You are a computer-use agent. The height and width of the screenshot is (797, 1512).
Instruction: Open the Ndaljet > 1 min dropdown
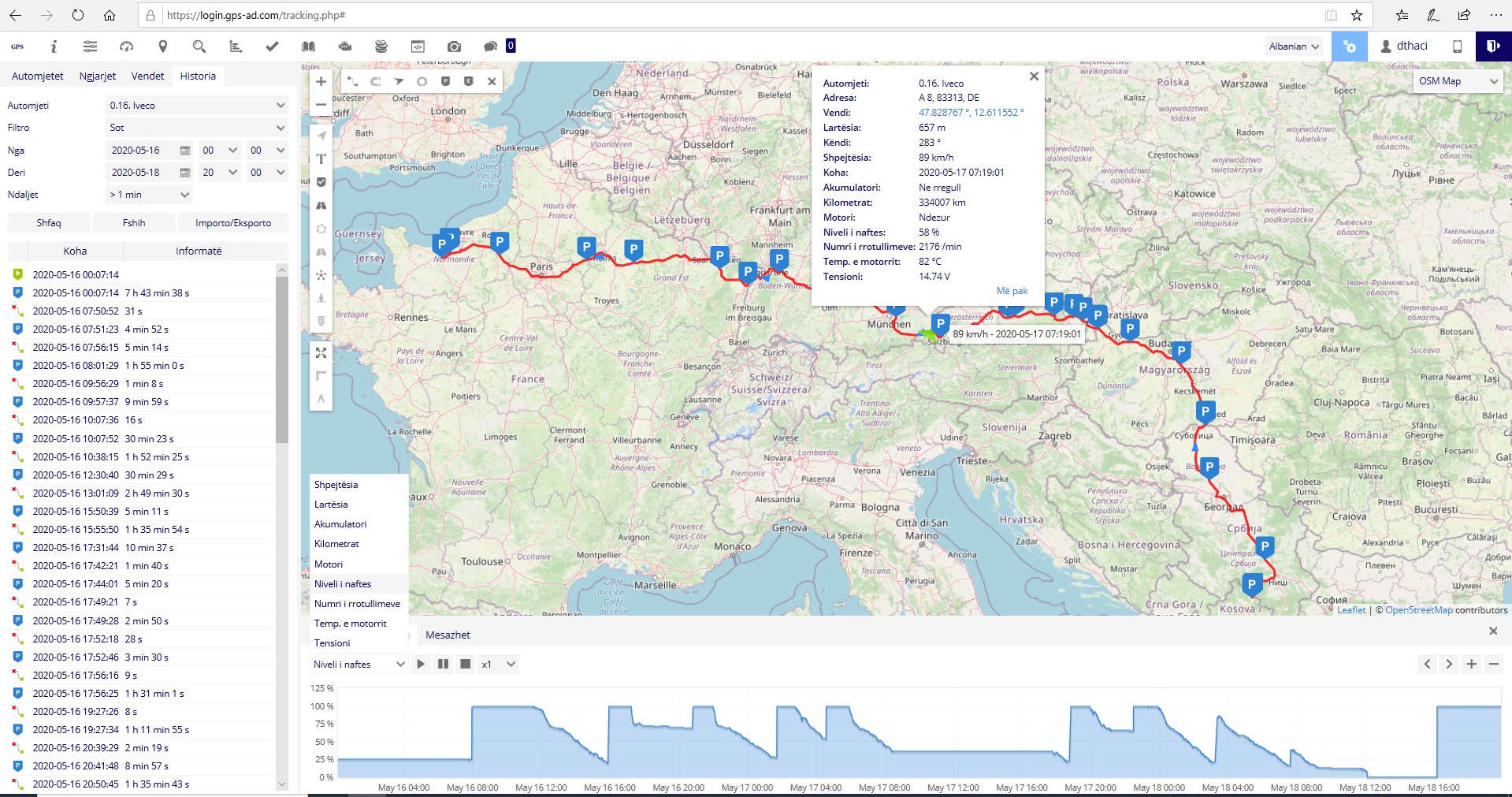pos(150,195)
